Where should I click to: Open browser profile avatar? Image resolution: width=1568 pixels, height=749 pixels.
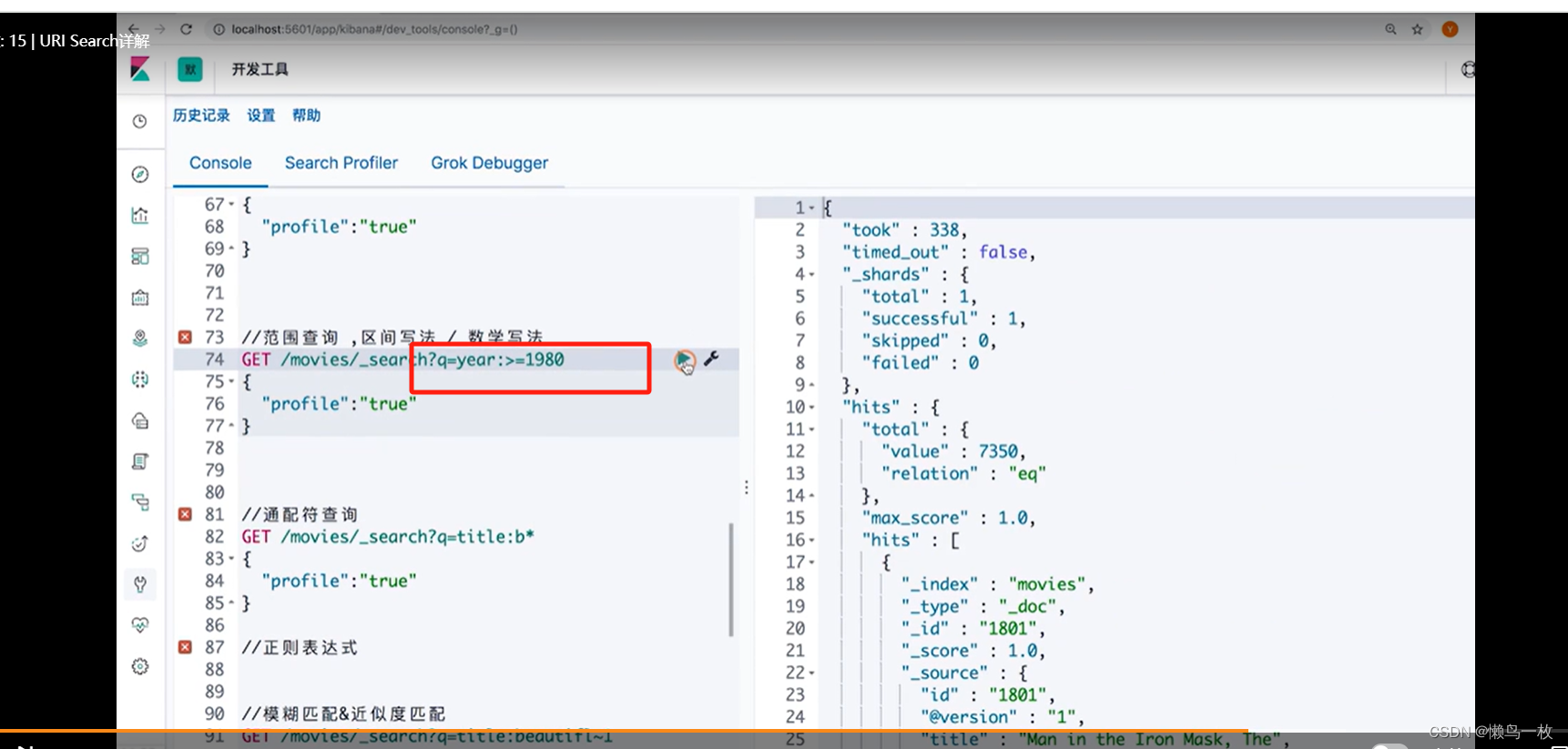point(1451,29)
